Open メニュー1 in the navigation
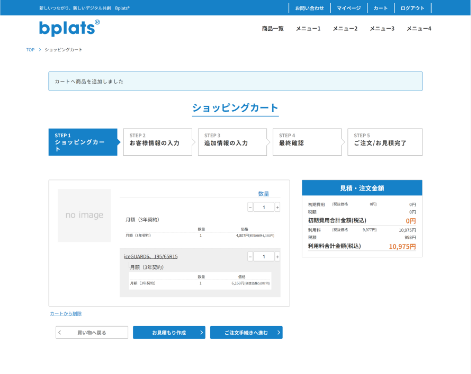This screenshot has height=374, width=471. click(x=308, y=29)
